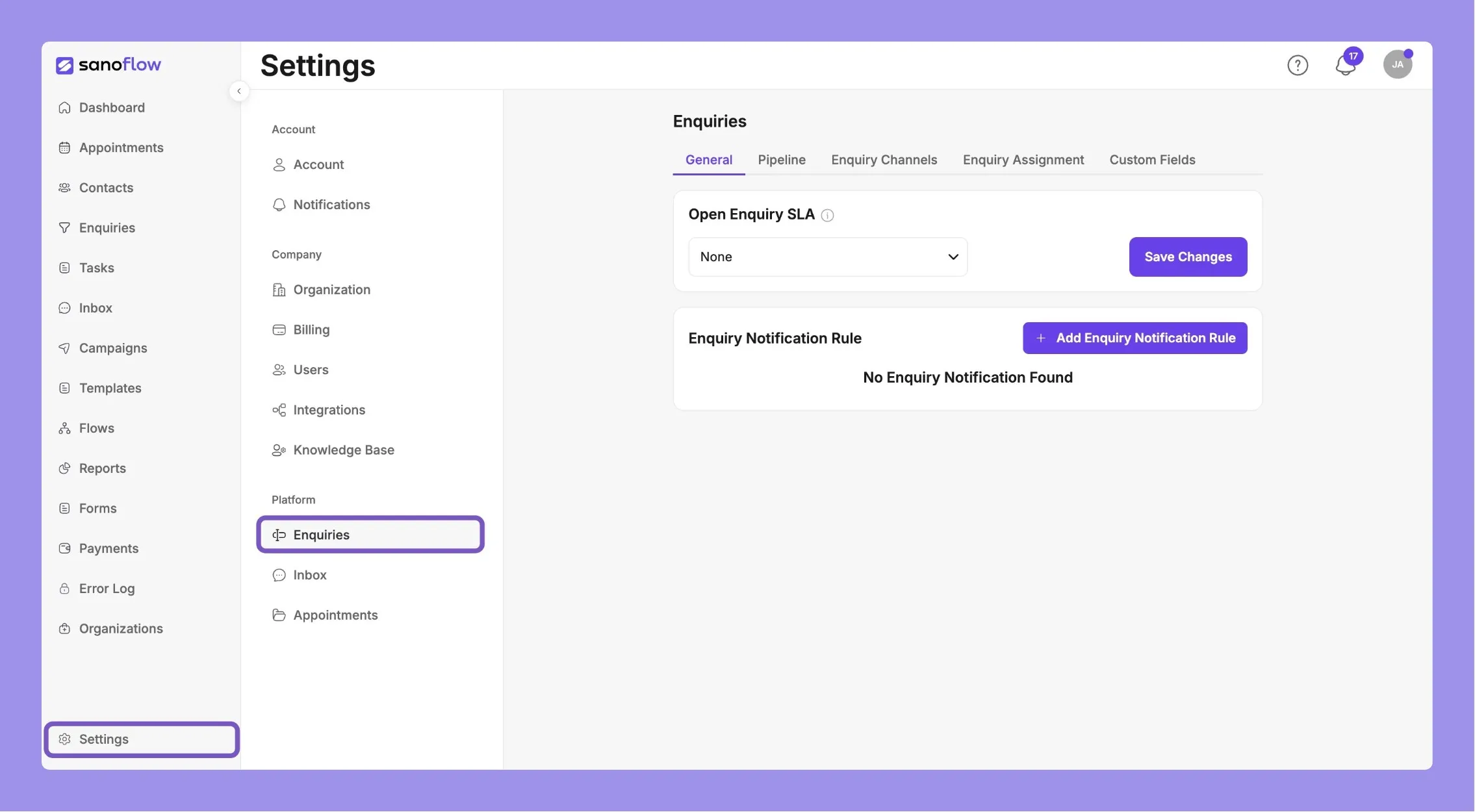Expand the Open Enquiry SLA None dropdown
This screenshot has height=812, width=1475.
pyautogui.click(x=827, y=257)
